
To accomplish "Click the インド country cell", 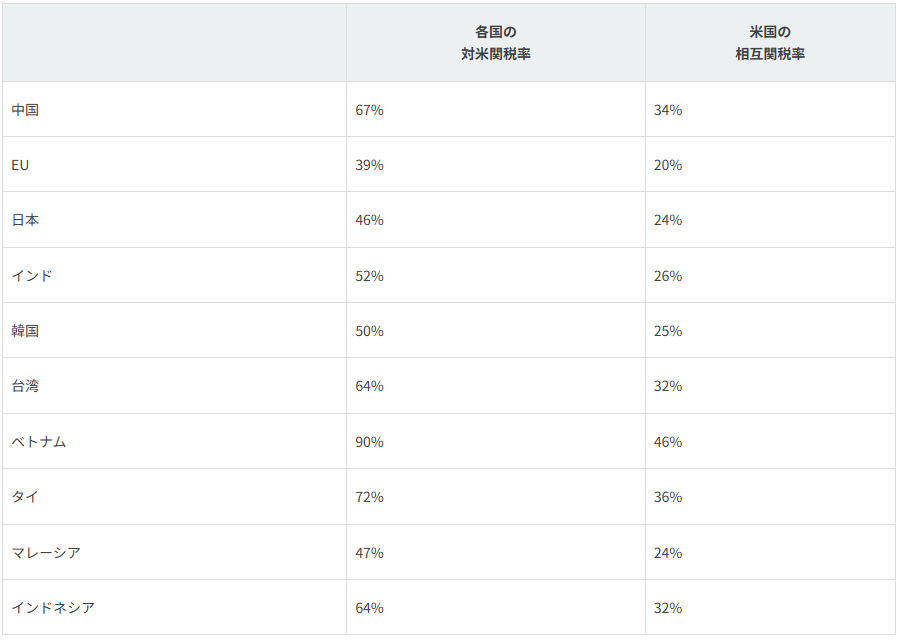I will click(32, 276).
